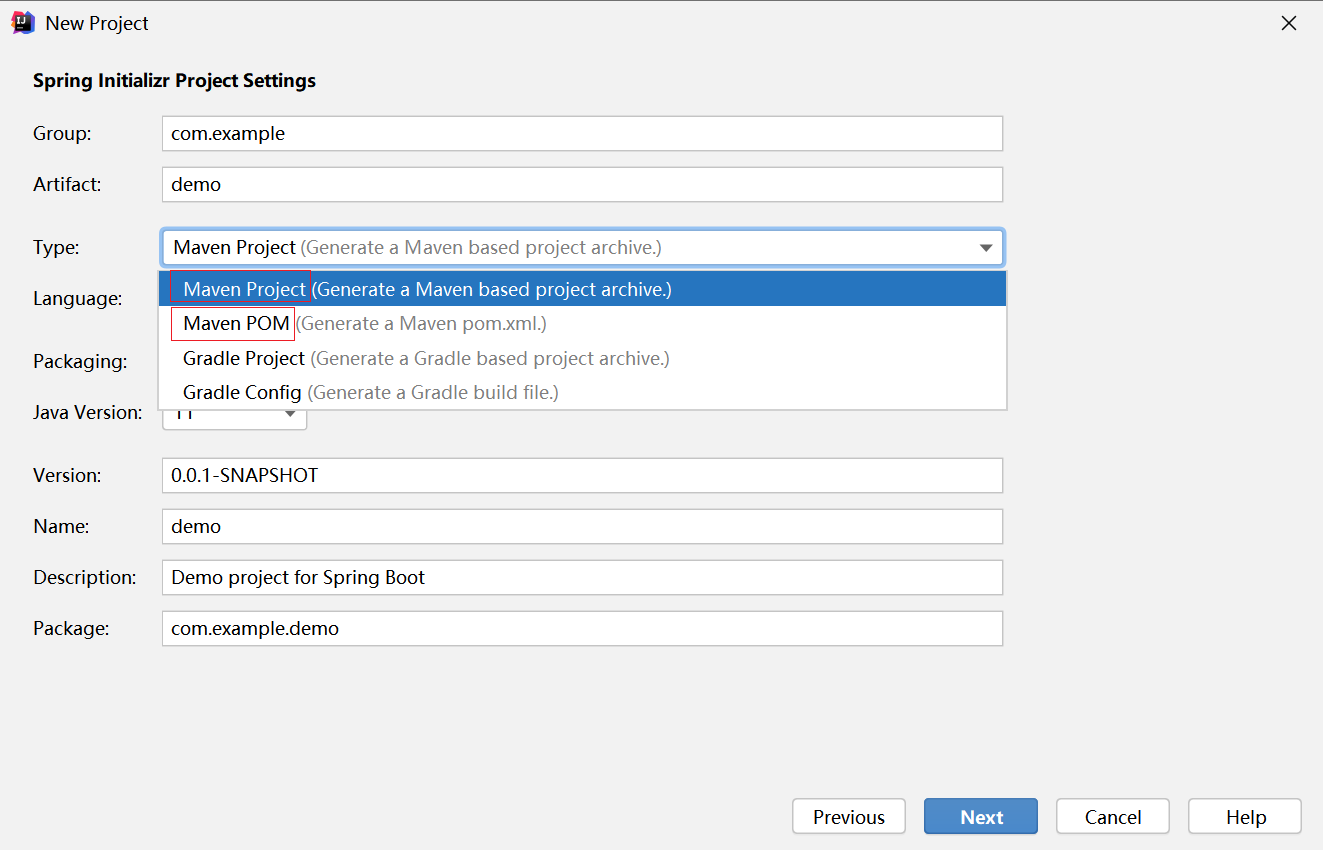
Task: Click the IntelliJ IDEA logo icon
Action: [x=22, y=22]
